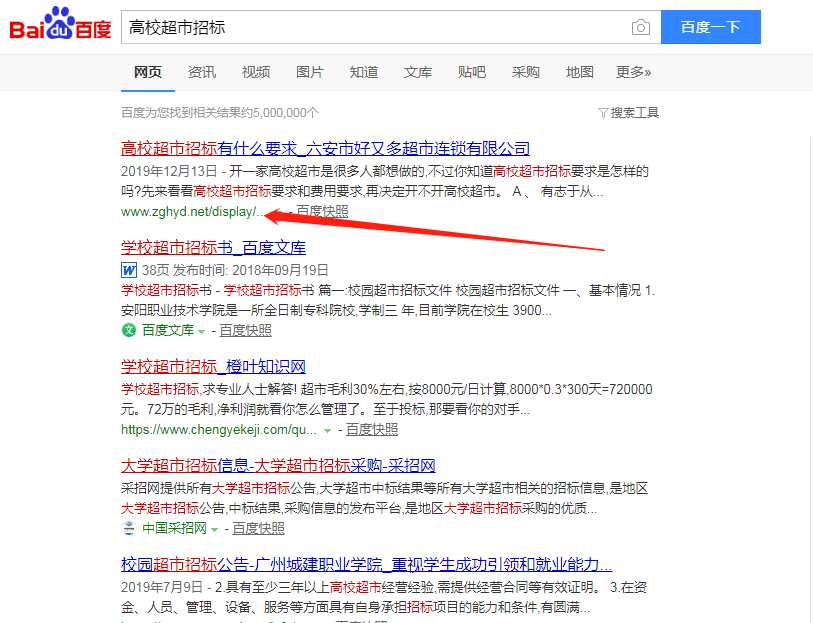Switch to the 资讯 tab
The width and height of the screenshot is (813, 623).
click(x=202, y=72)
